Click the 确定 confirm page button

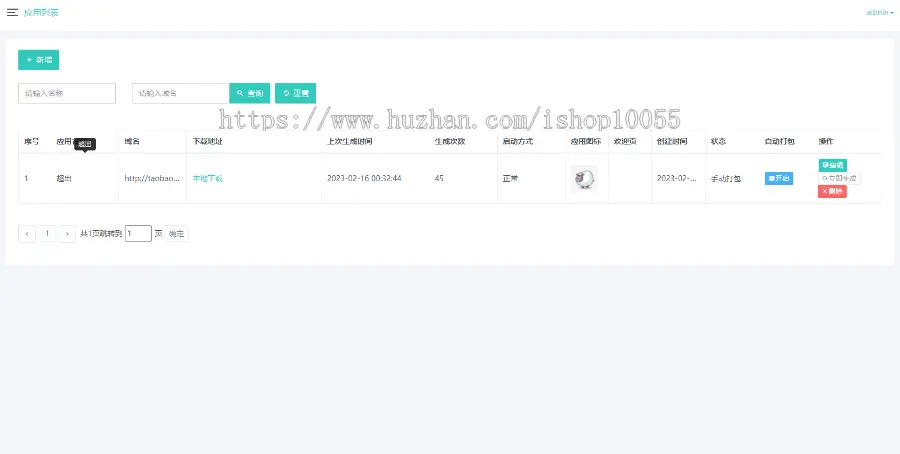pyautogui.click(x=176, y=234)
